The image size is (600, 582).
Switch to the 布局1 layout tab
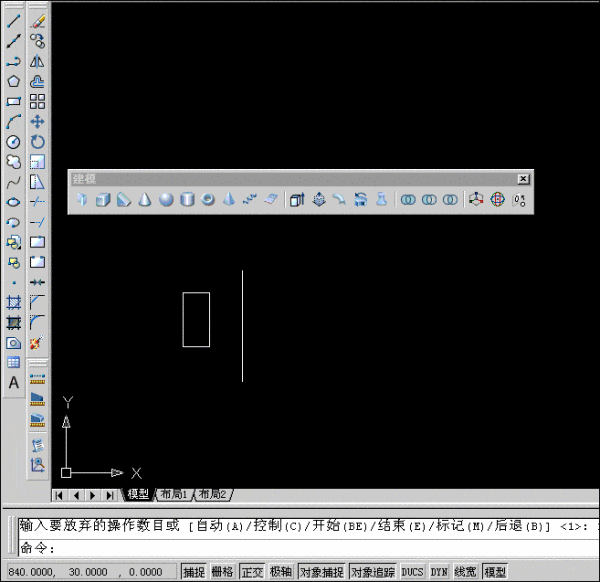pyautogui.click(x=176, y=494)
